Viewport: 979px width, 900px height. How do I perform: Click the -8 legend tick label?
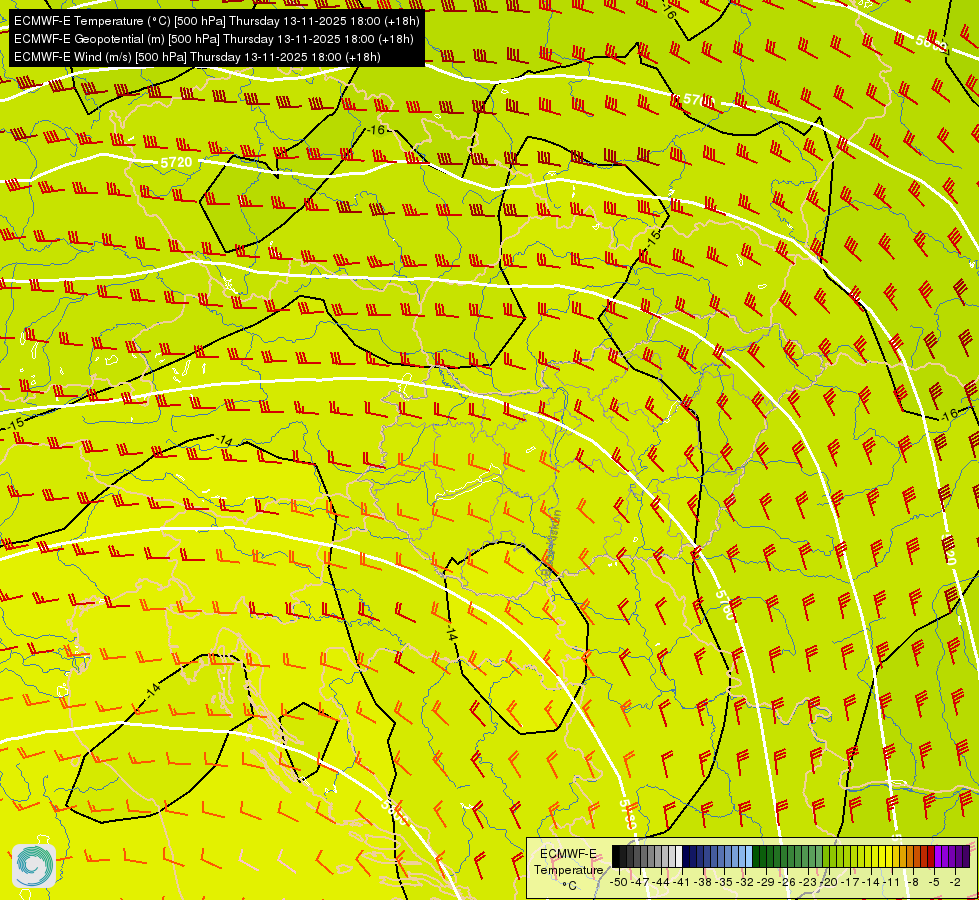click(913, 882)
